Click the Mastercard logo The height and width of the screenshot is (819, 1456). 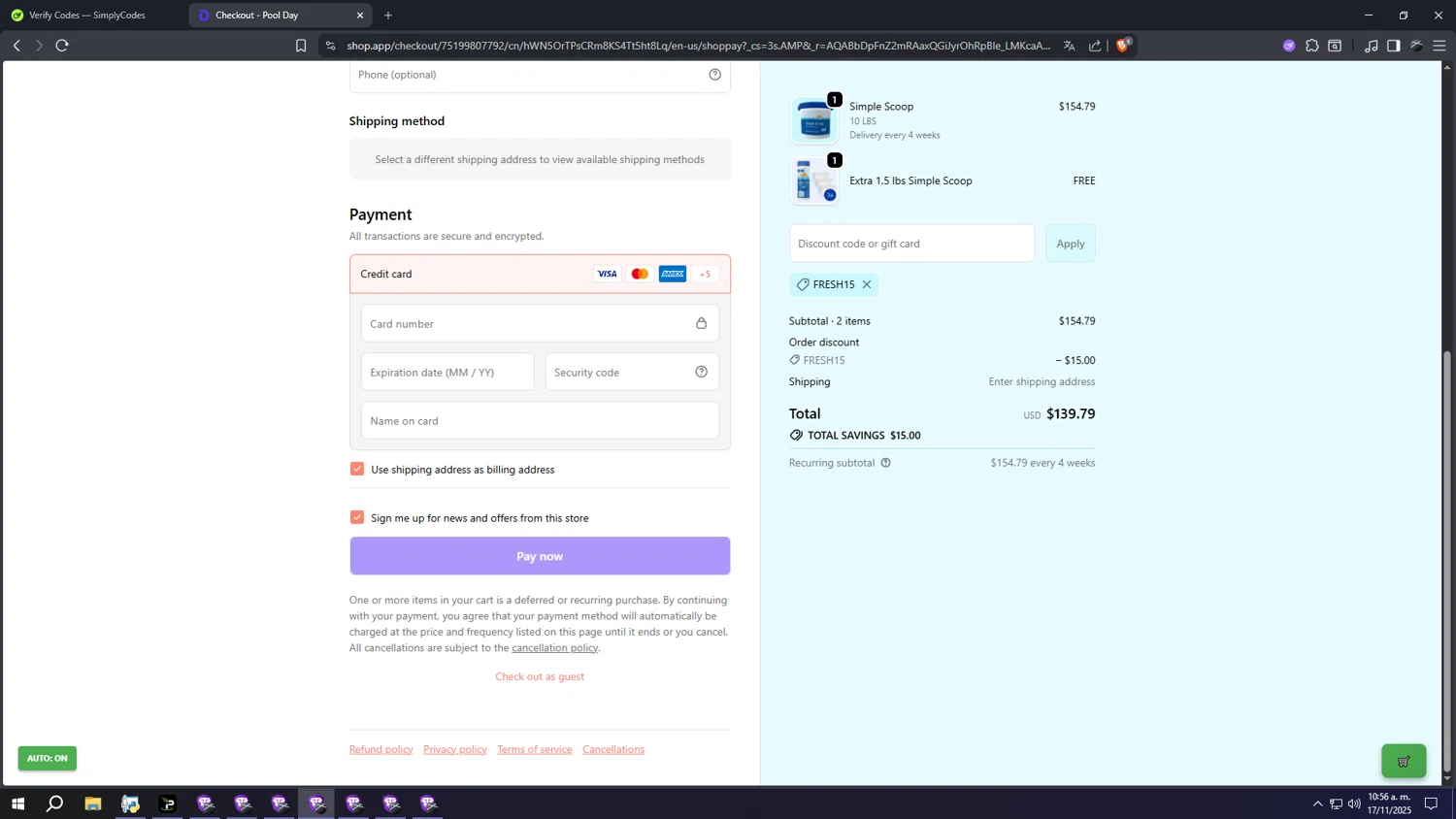pyautogui.click(x=640, y=274)
